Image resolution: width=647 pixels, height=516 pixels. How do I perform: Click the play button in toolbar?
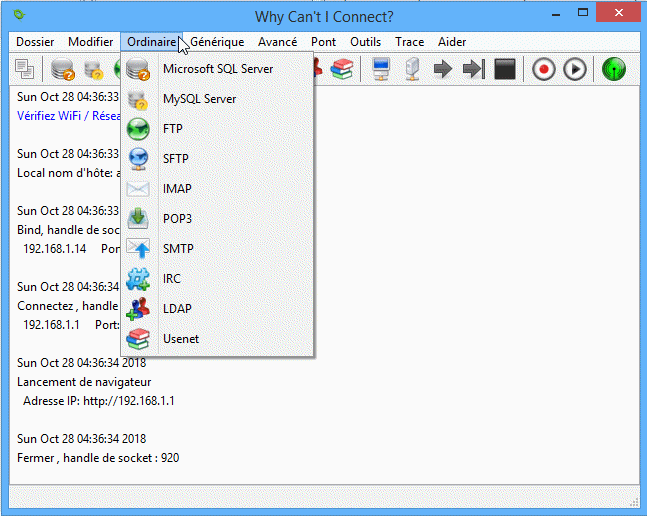575,69
